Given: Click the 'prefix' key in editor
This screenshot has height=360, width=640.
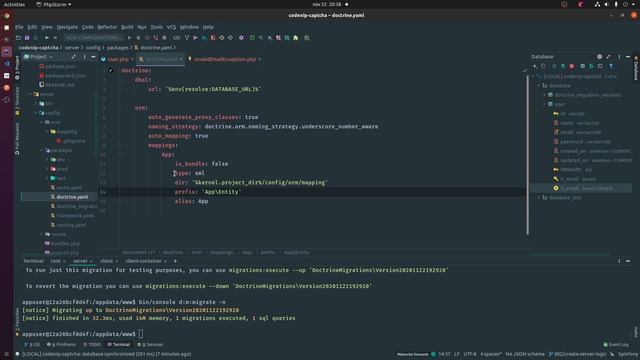Looking at the screenshot, I should [186, 192].
